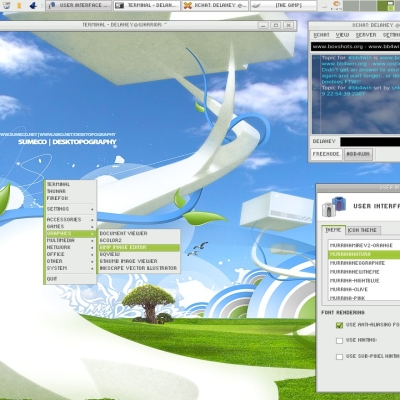Close the Terminal window
Image resolution: width=400 pixels, height=400 pixels.
(289, 25)
